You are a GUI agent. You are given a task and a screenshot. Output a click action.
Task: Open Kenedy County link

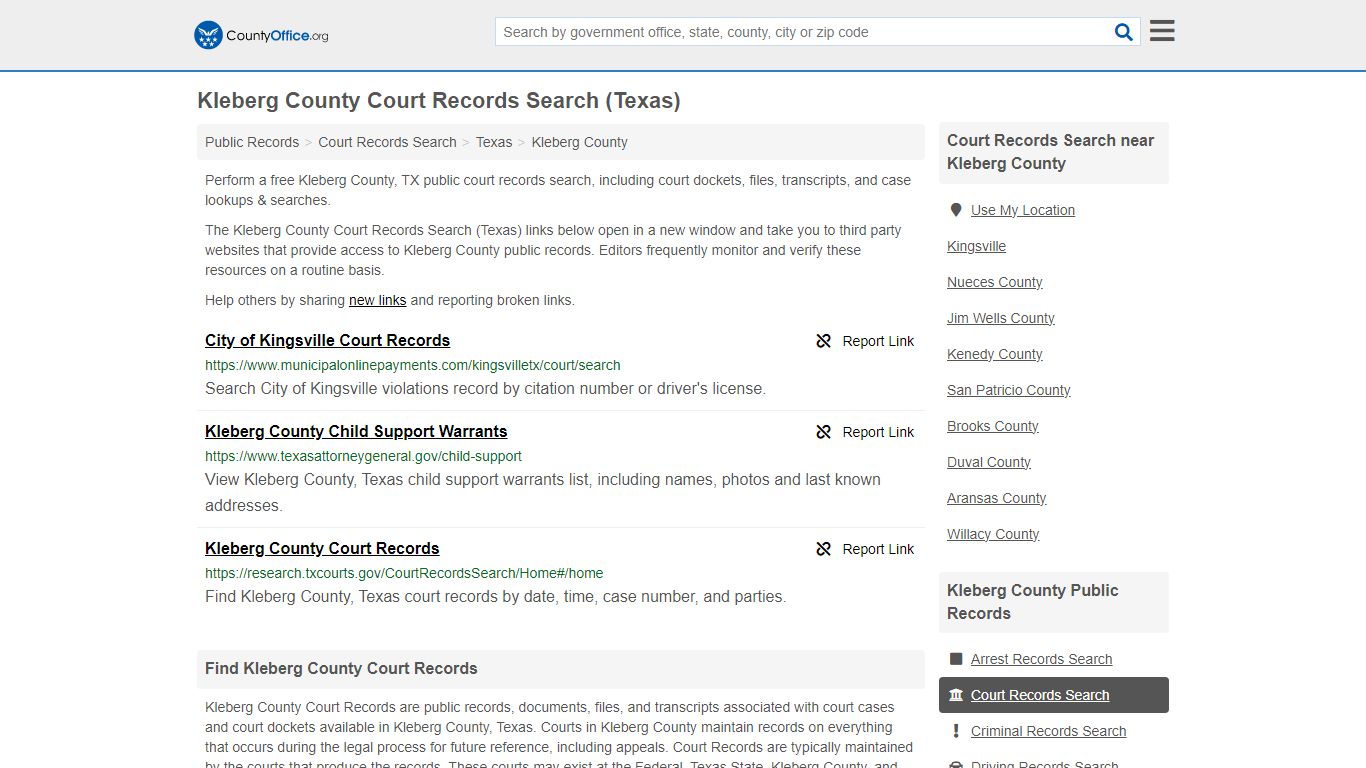coord(994,354)
